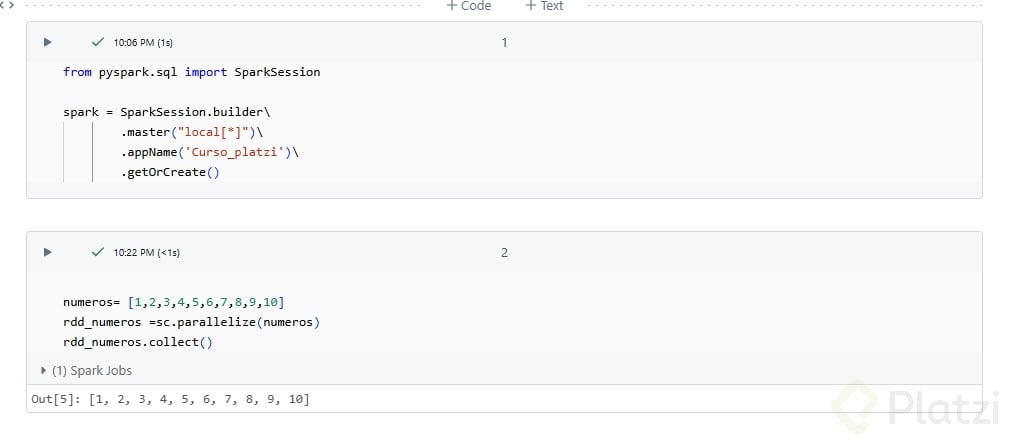Click the .appName('Curso_platzi') code line
The height and width of the screenshot is (440, 1010).
pos(209,152)
